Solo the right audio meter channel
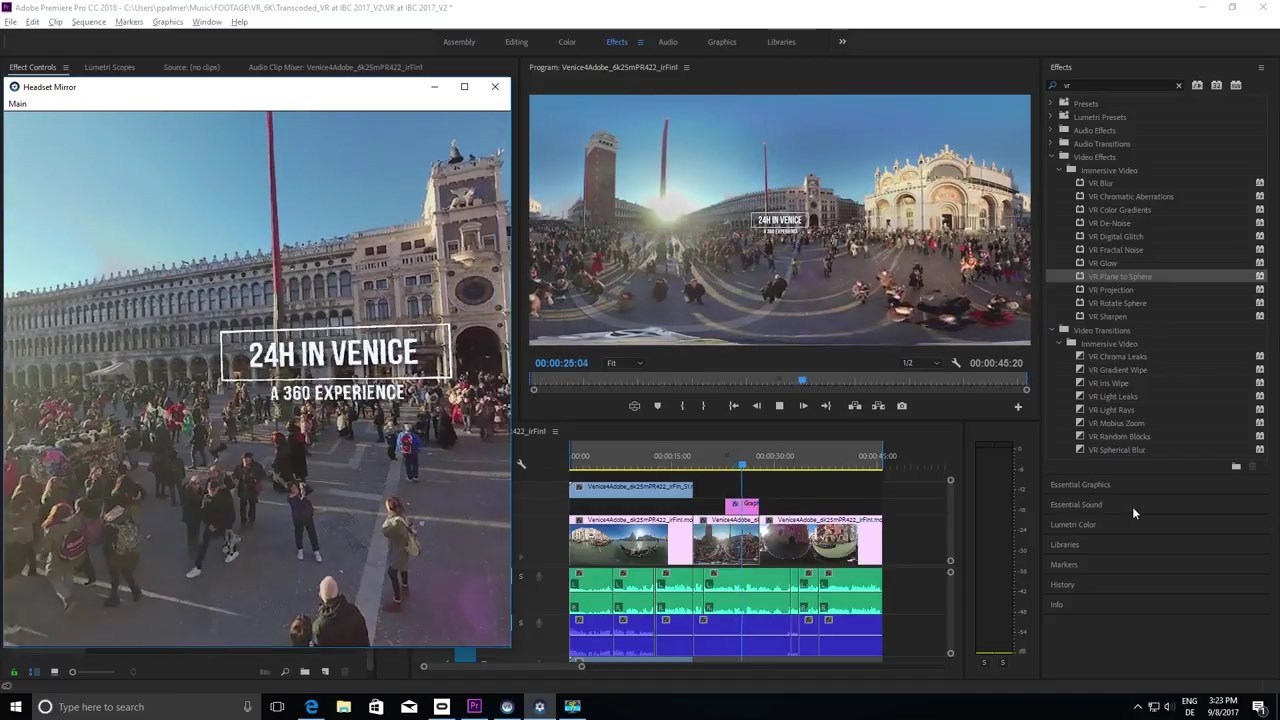This screenshot has width=1280, height=720. click(1003, 662)
